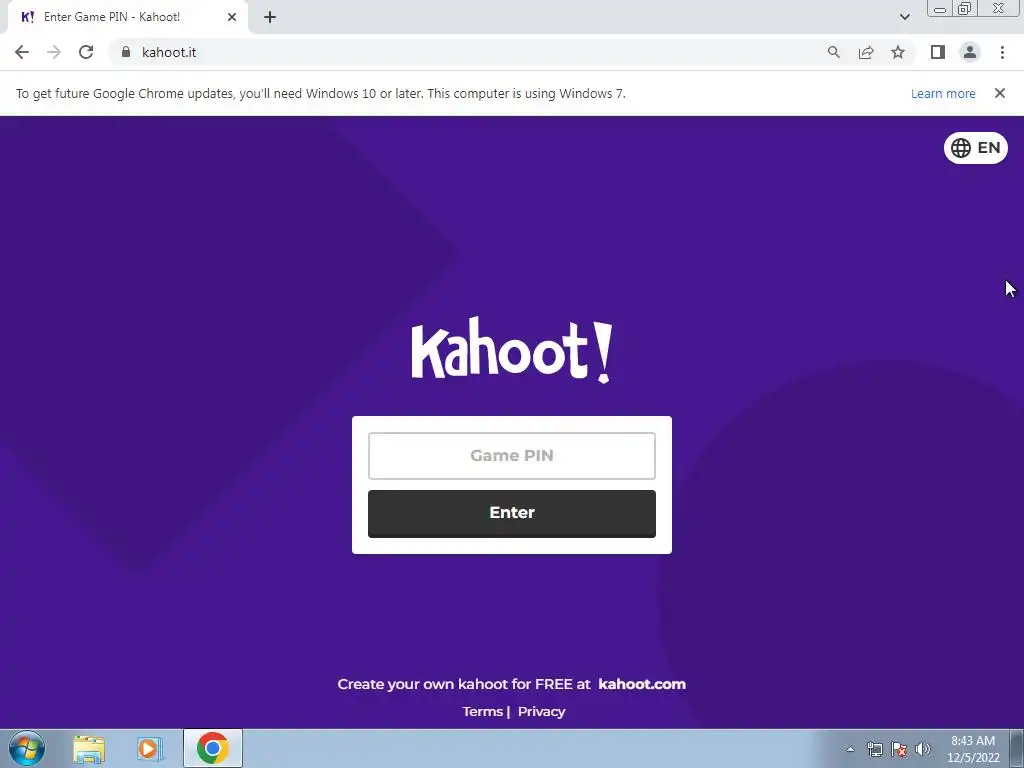Dismiss the Chrome update notification bar

click(x=1000, y=93)
